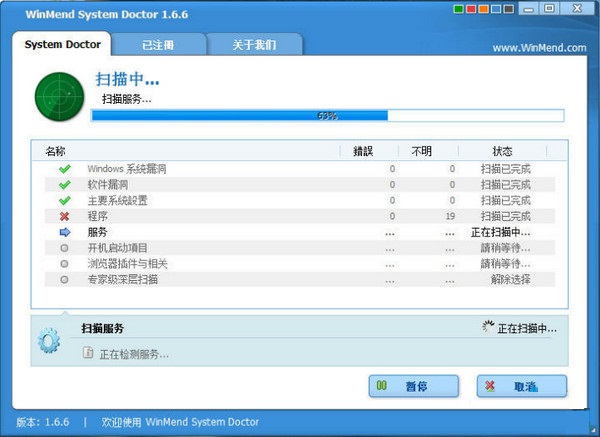Click the 不明 column header
600x437 pixels.
click(421, 151)
